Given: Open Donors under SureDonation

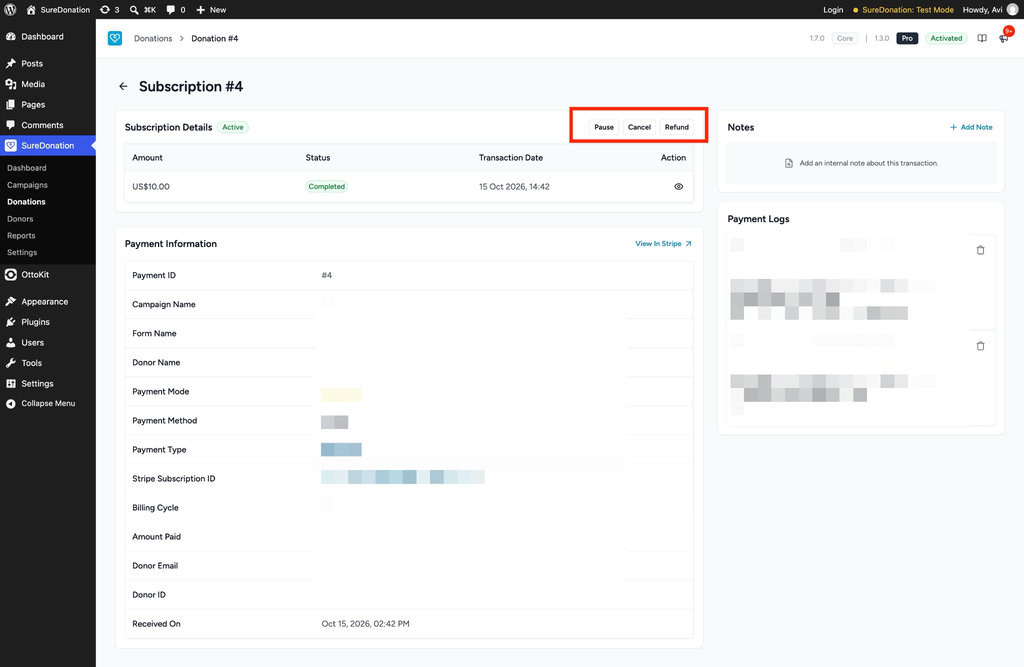Looking at the screenshot, I should (x=20, y=219).
